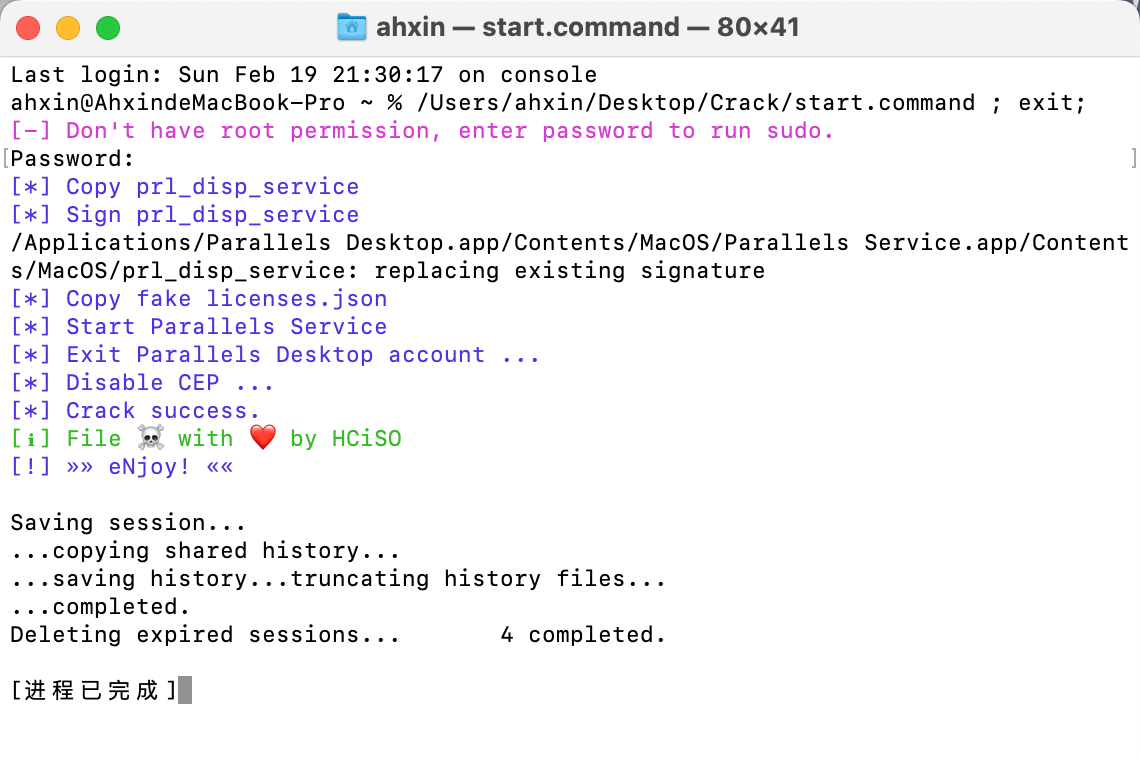Click the gray block cursor
This screenshot has height=758, width=1140.
click(x=185, y=690)
